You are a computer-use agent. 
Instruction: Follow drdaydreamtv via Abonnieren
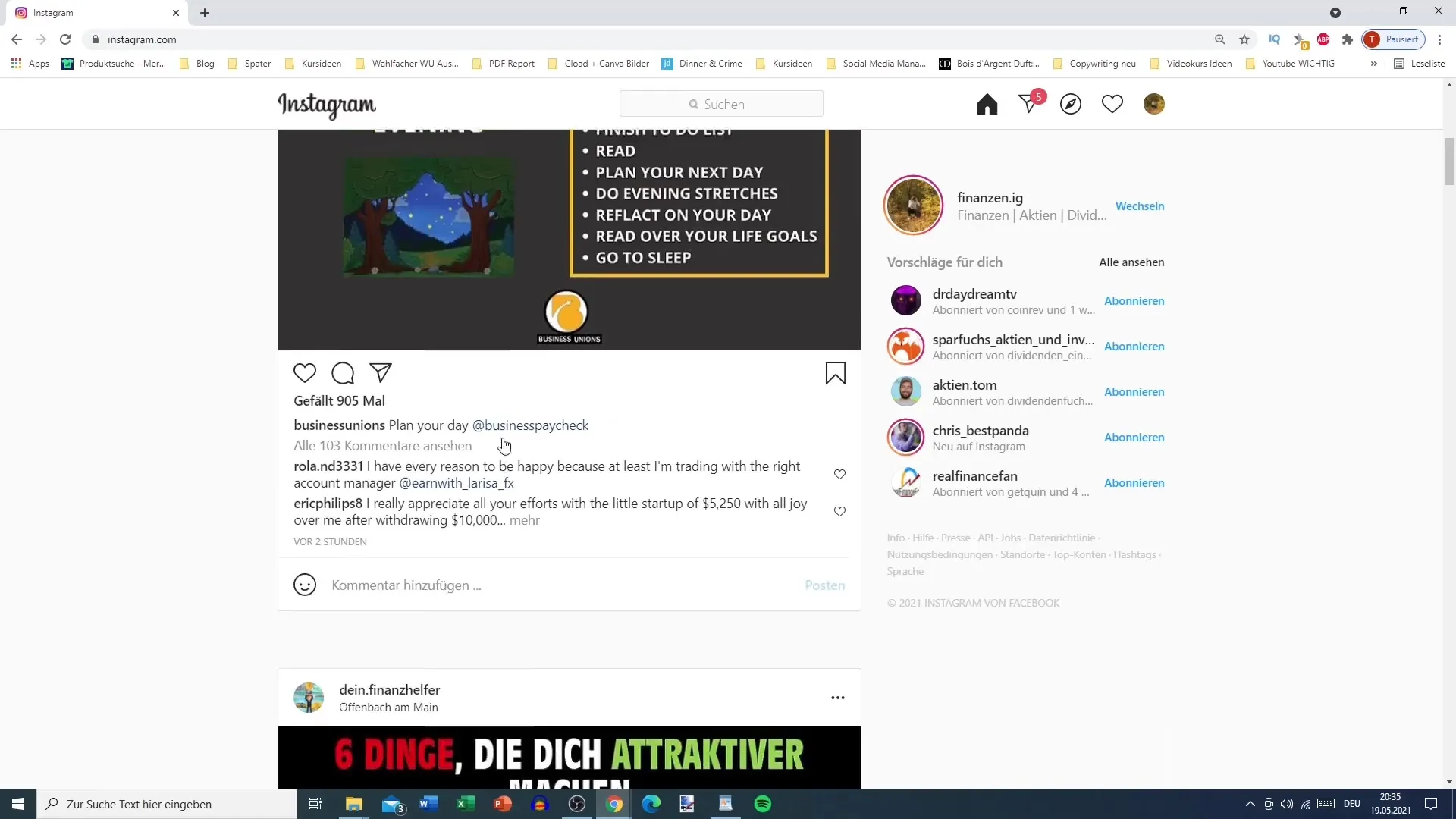coord(1134,301)
